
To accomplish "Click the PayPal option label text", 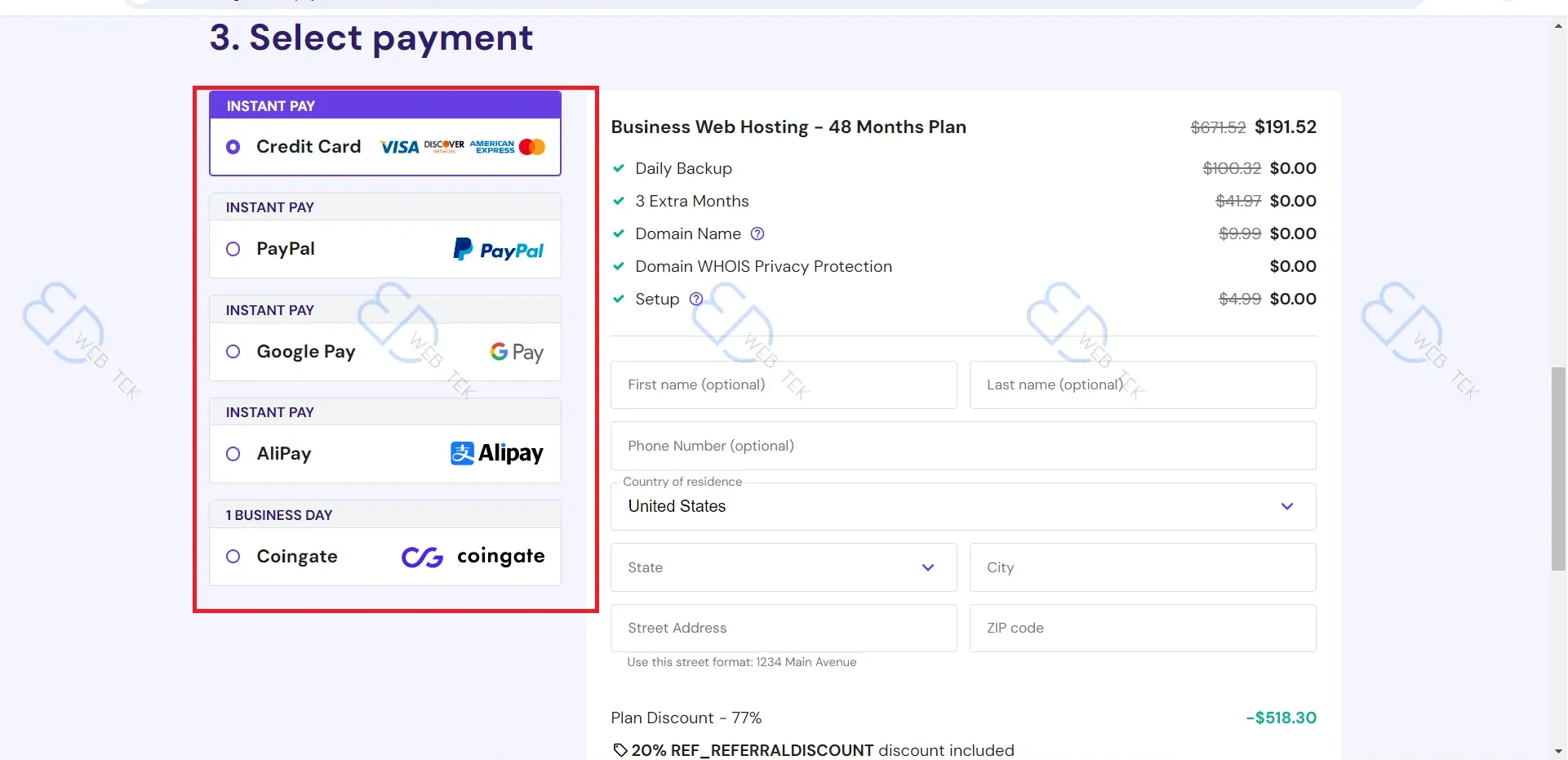I will point(286,249).
